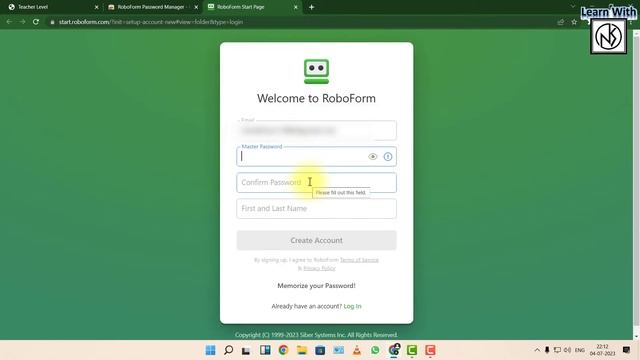Focus the Confirm Password field
This screenshot has height=360, width=640.
pos(316,182)
